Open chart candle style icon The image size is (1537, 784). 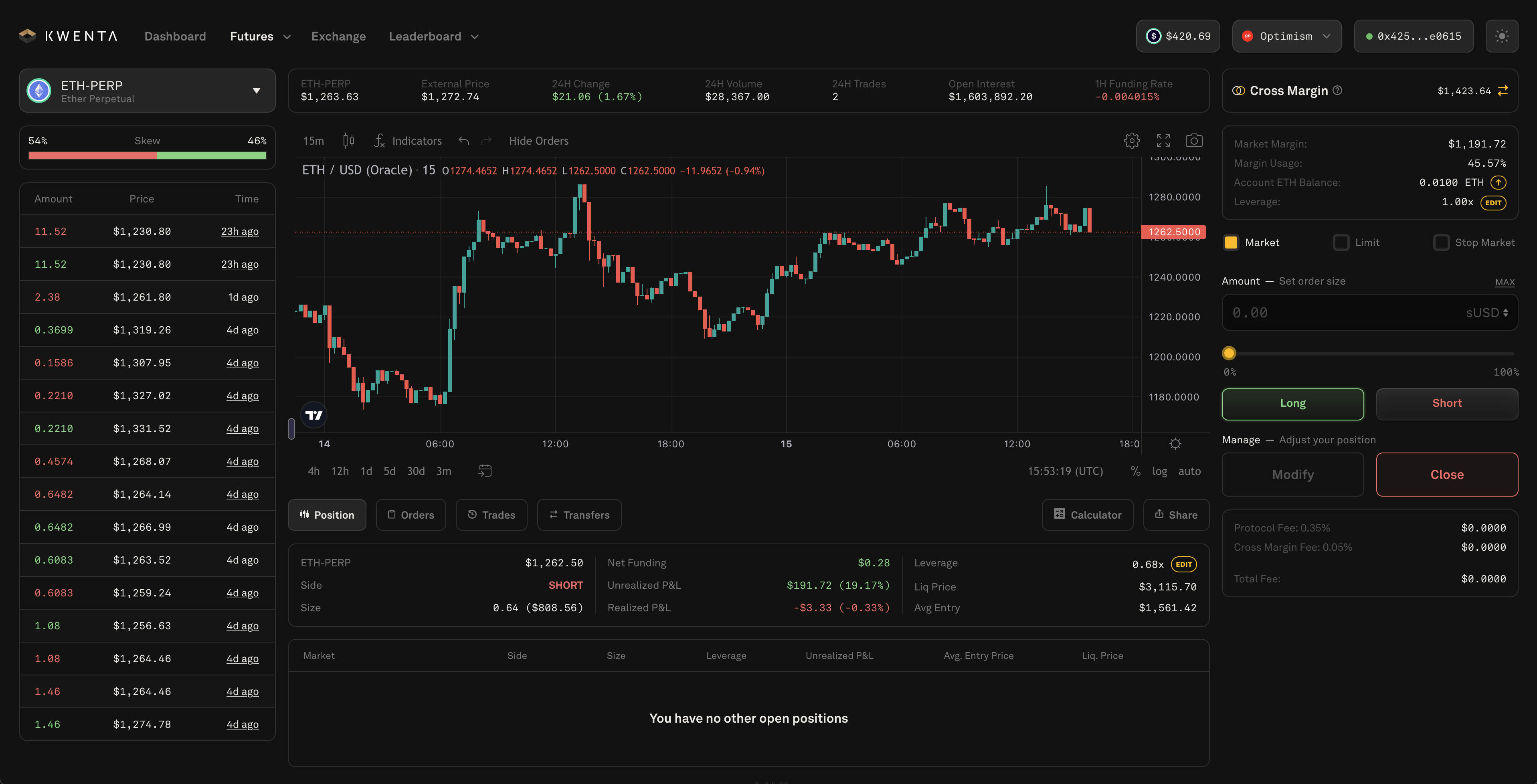pyautogui.click(x=348, y=141)
